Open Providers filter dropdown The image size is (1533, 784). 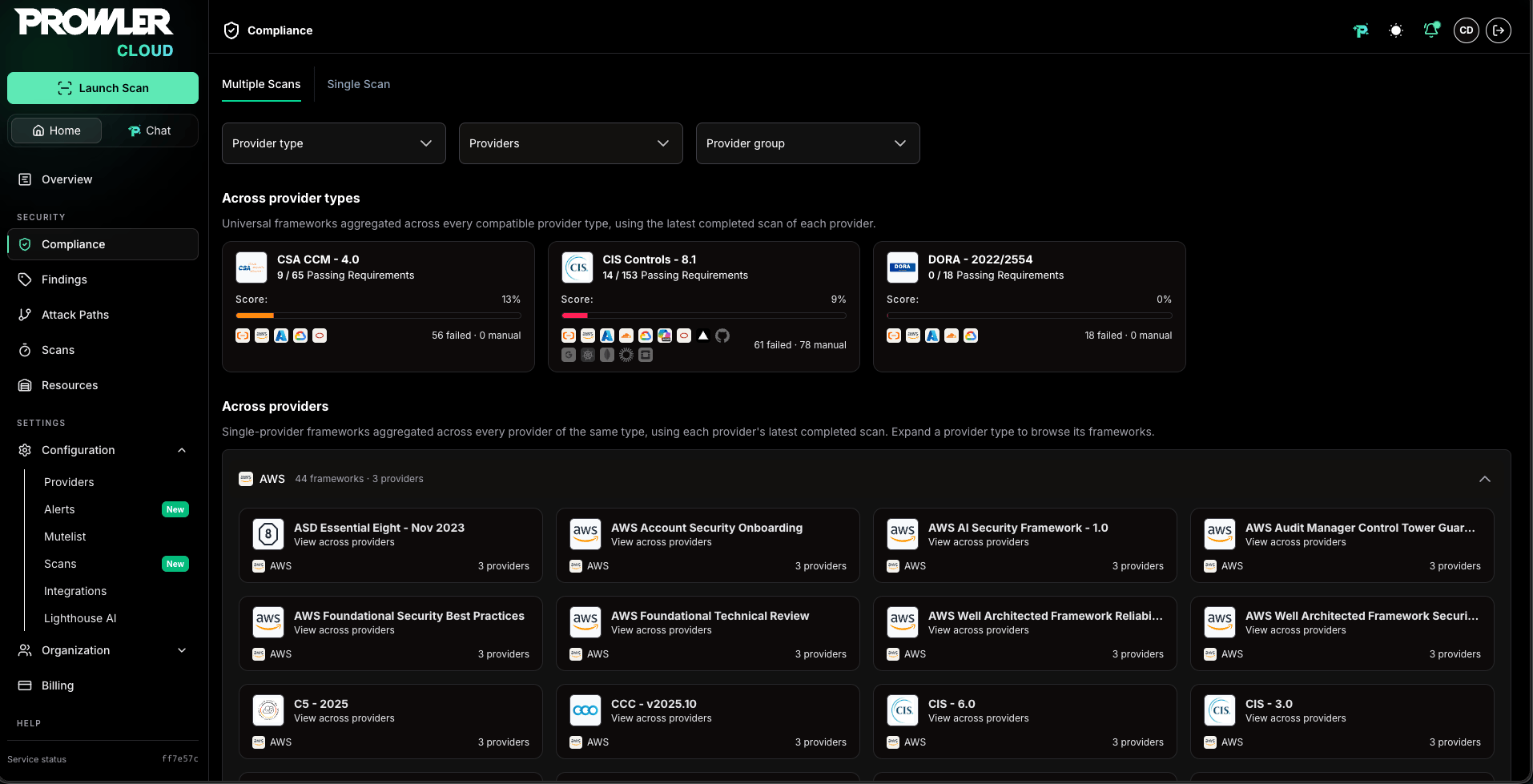coord(571,143)
